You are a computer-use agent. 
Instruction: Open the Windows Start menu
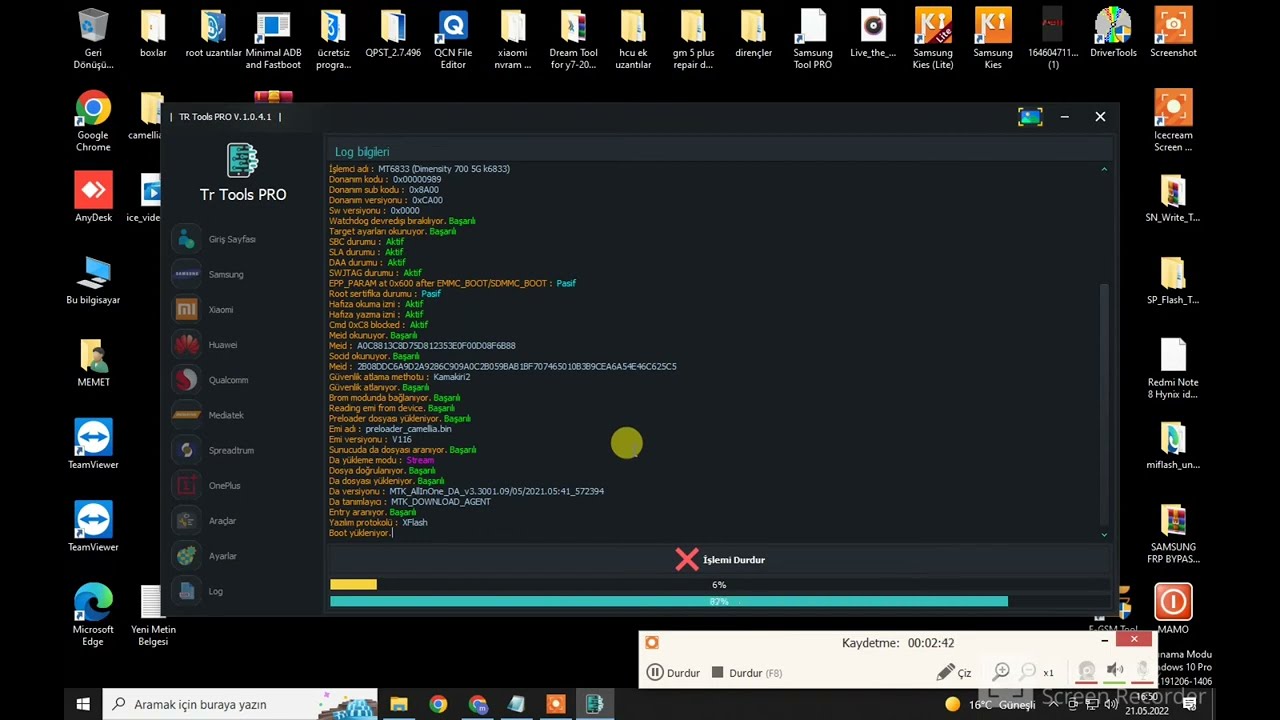coord(83,704)
